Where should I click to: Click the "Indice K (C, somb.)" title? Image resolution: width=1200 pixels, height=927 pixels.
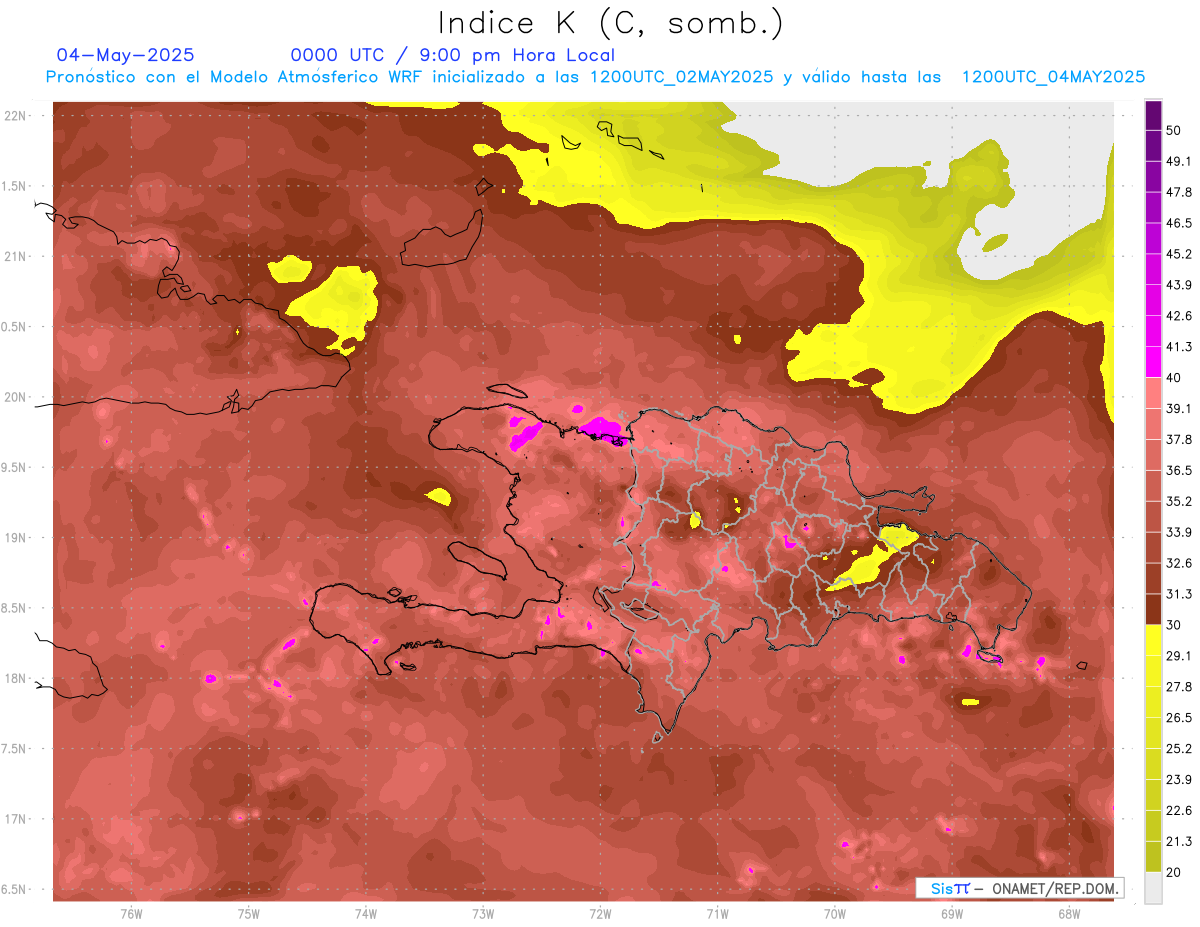(610, 24)
